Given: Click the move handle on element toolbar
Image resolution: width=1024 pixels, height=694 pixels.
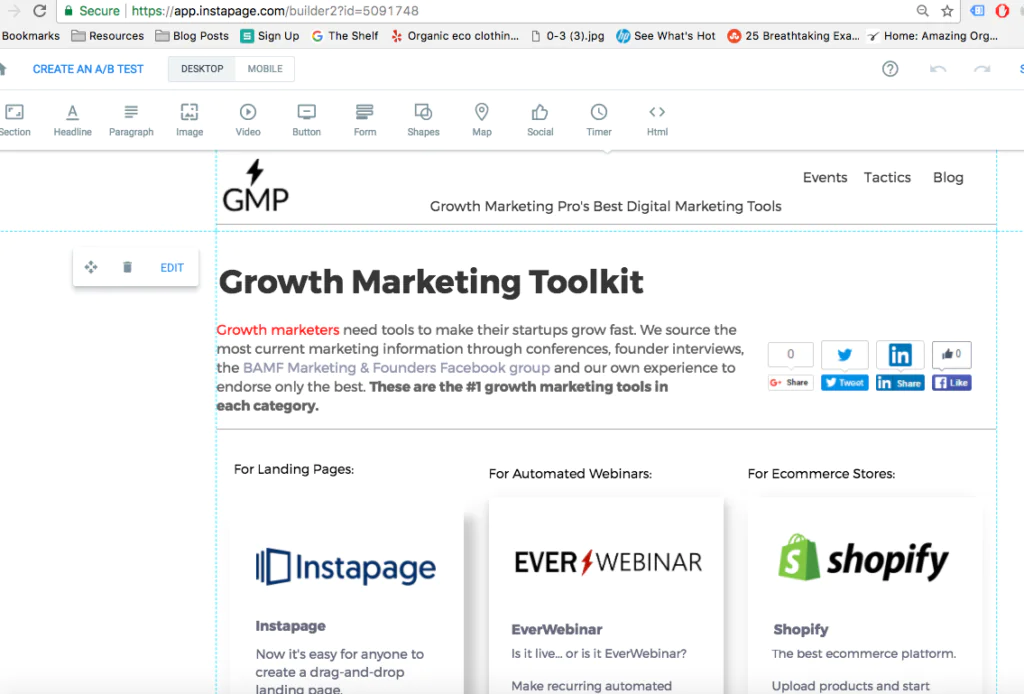Looking at the screenshot, I should pos(91,267).
